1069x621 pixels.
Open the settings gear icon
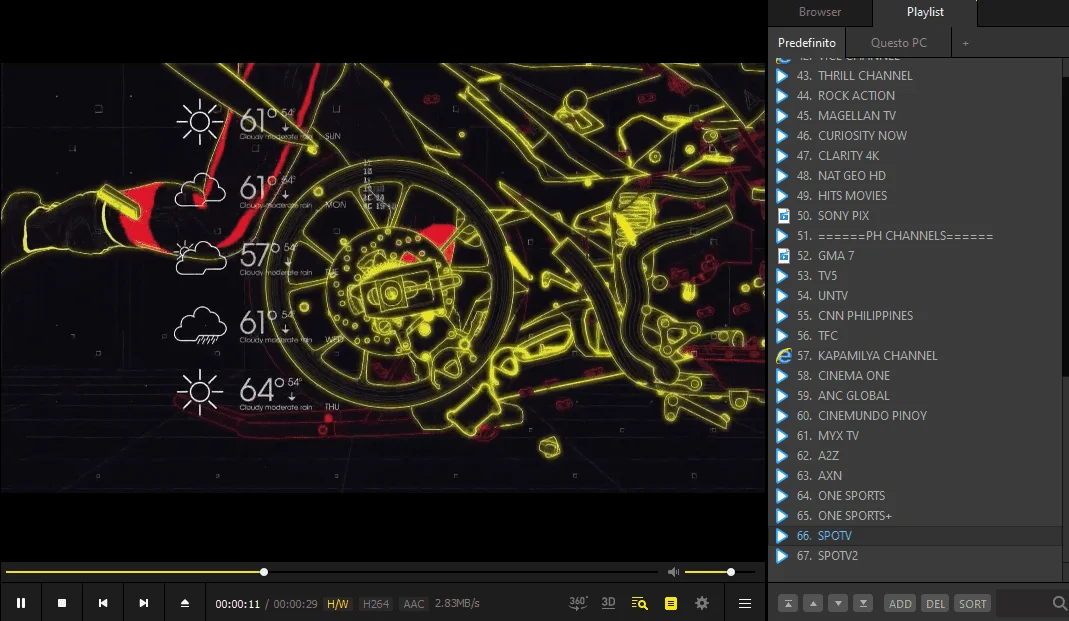tap(702, 603)
